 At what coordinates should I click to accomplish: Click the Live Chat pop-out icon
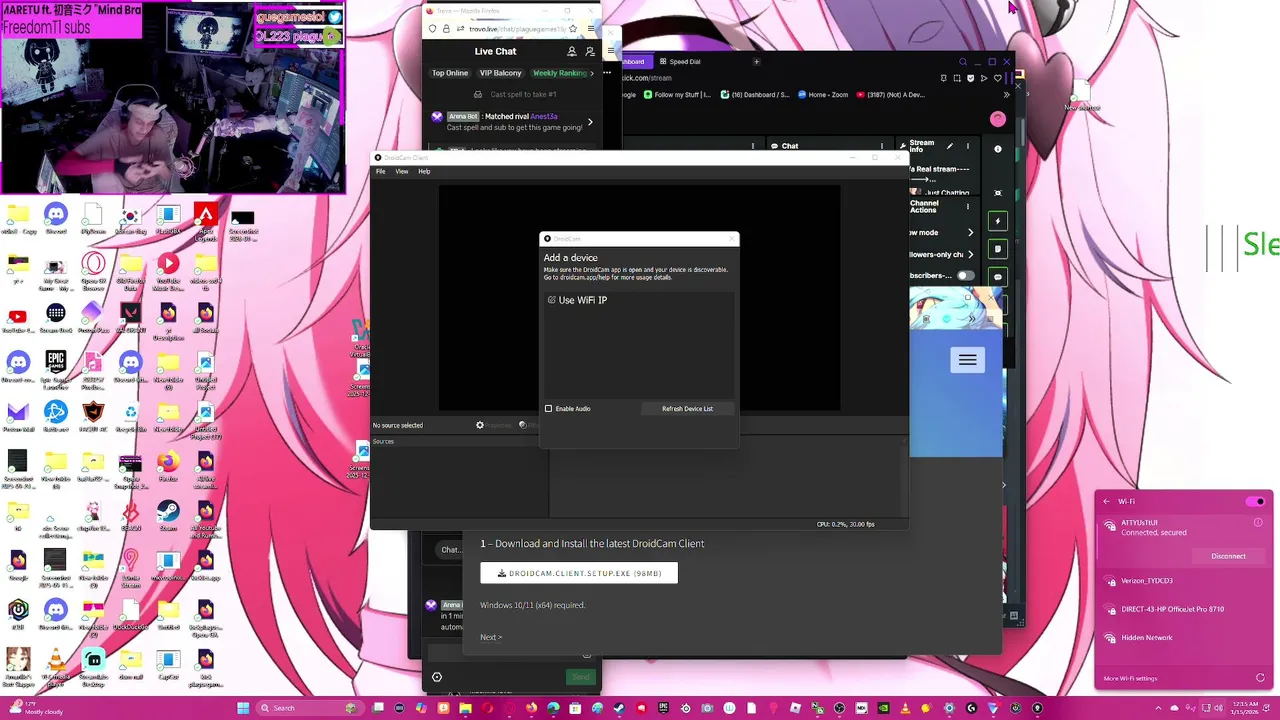coord(590,51)
